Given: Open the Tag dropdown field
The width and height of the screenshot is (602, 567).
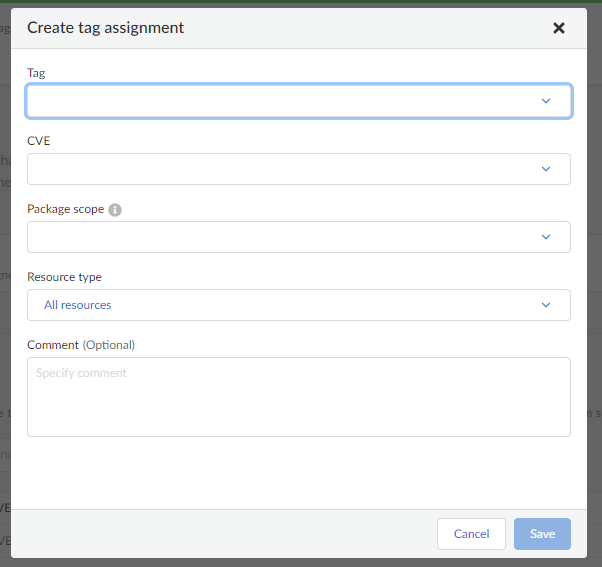Looking at the screenshot, I should point(299,101).
